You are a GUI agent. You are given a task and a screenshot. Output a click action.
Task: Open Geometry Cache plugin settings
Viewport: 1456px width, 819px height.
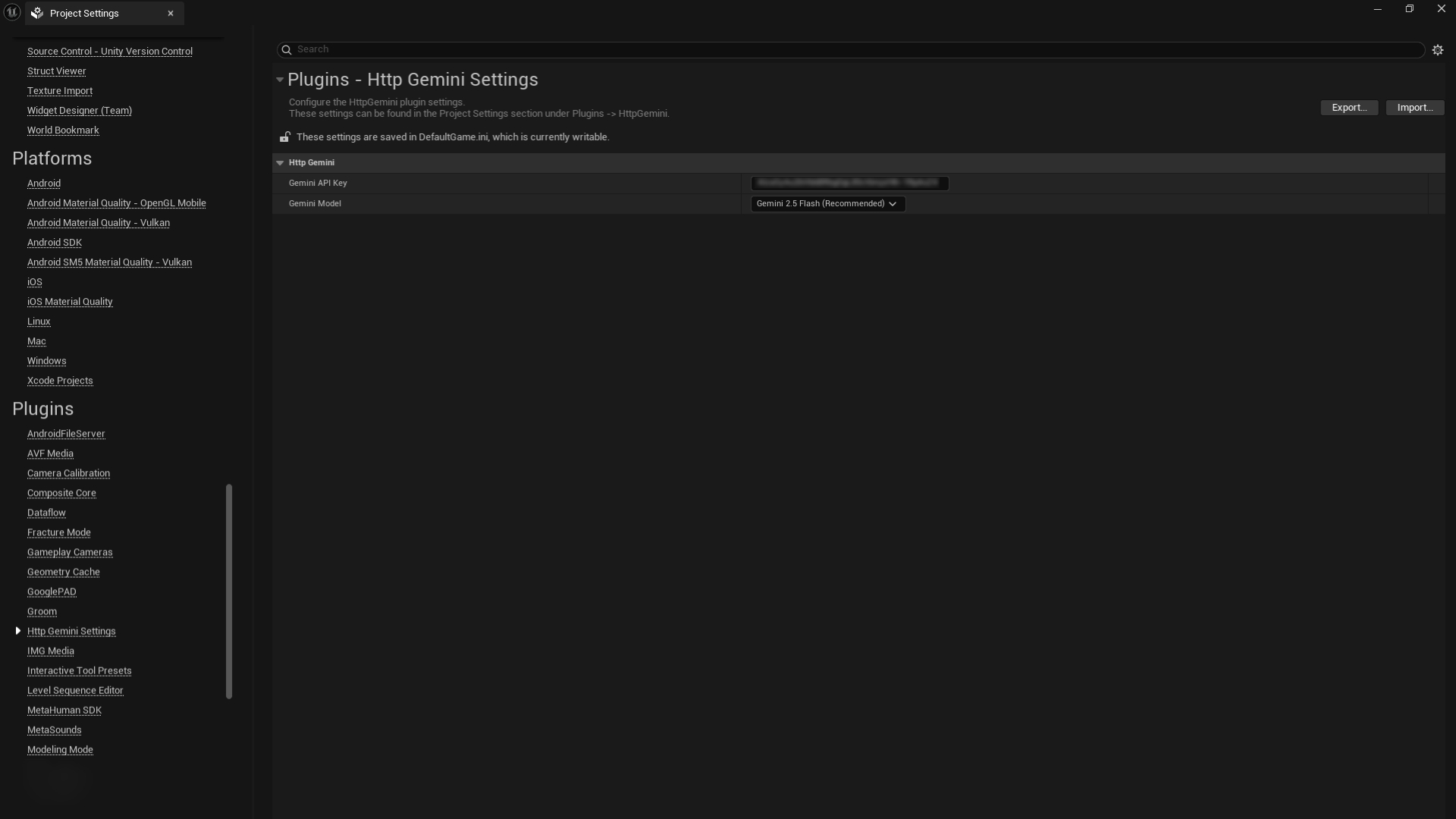coord(64,572)
